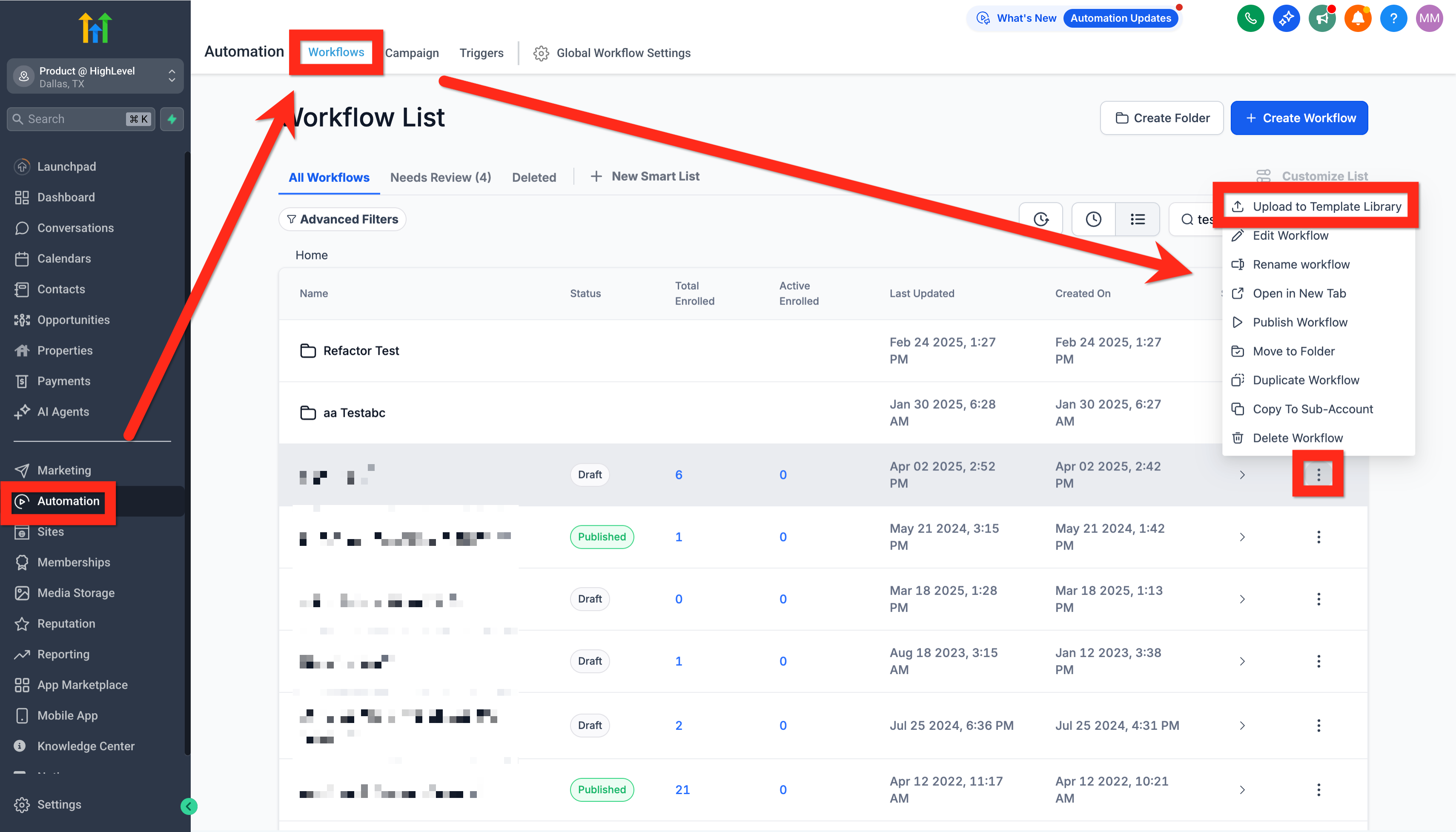Image resolution: width=1456 pixels, height=832 pixels.
Task: Open the orange notifications bell
Action: pyautogui.click(x=1358, y=18)
